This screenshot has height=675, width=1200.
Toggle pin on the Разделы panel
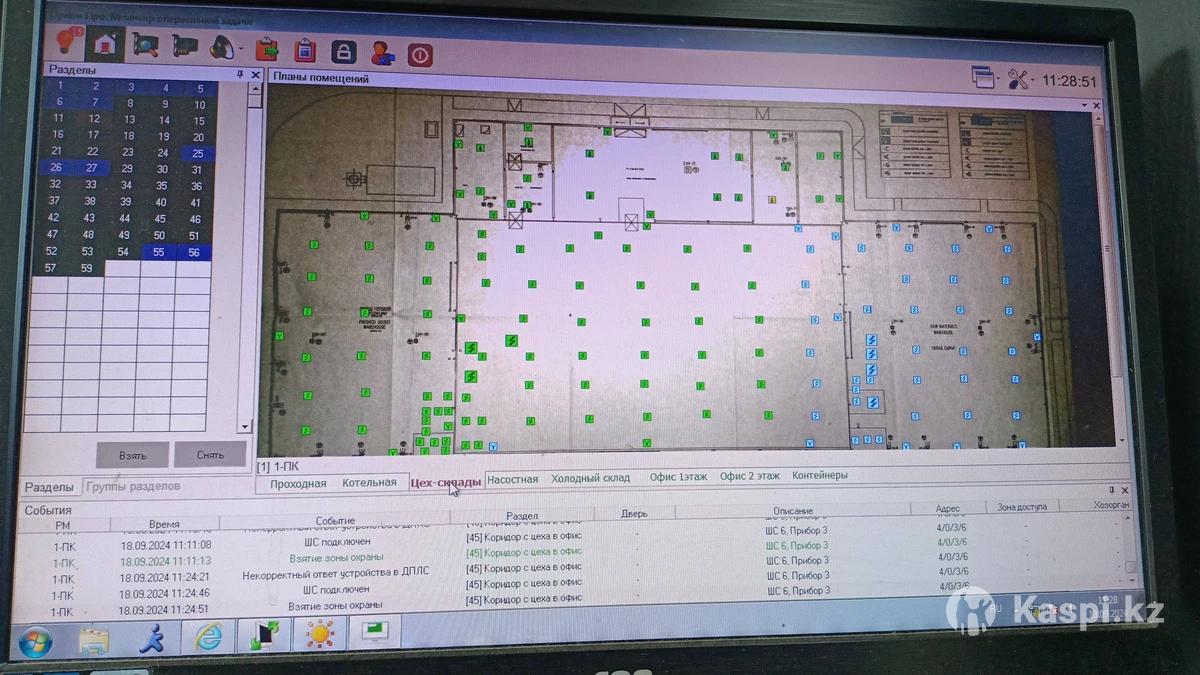(x=240, y=74)
